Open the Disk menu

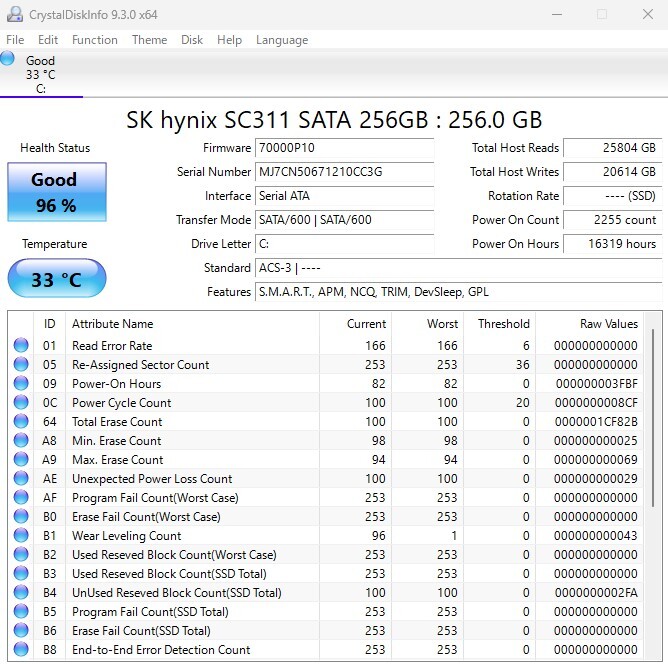[192, 40]
